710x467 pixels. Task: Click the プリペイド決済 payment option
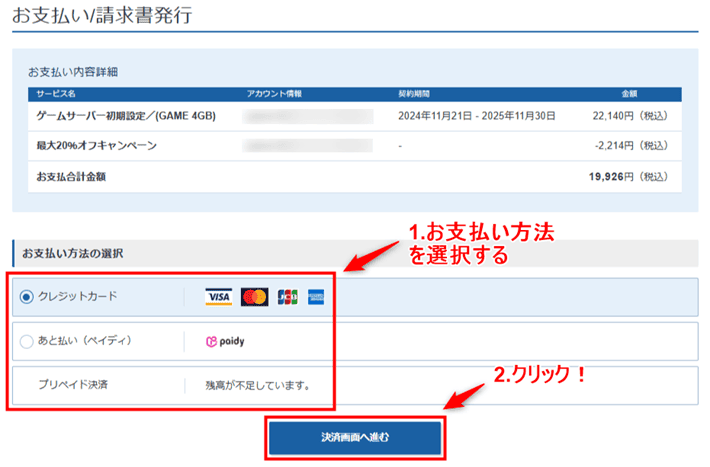pyautogui.click(x=355, y=385)
